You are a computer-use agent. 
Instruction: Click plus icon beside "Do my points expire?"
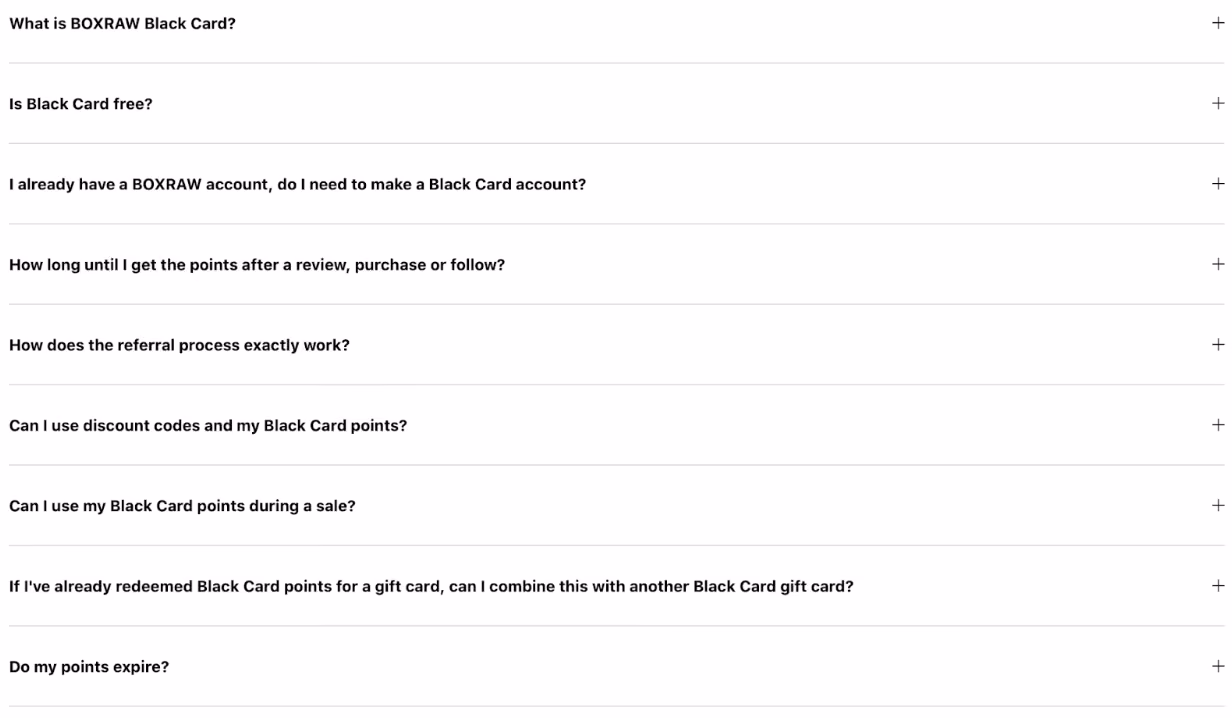click(1217, 666)
